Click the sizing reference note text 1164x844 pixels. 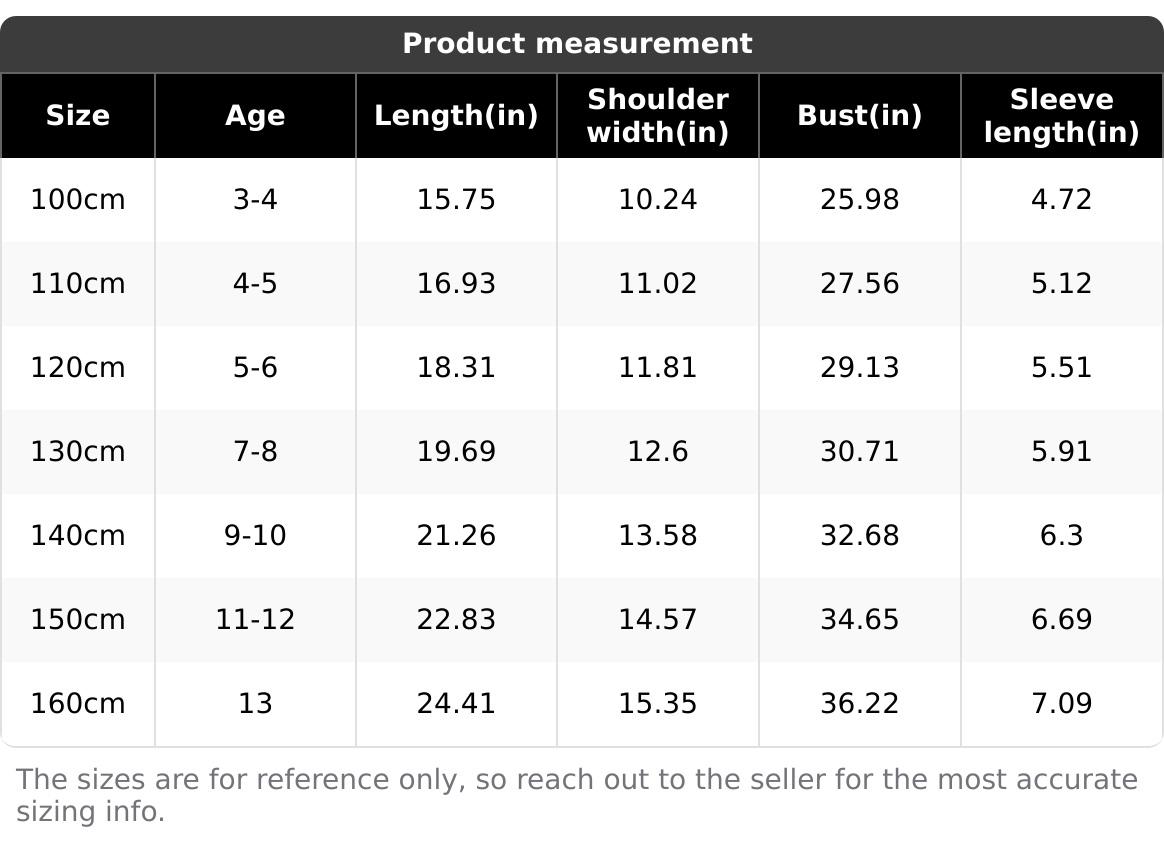pyautogui.click(x=577, y=795)
